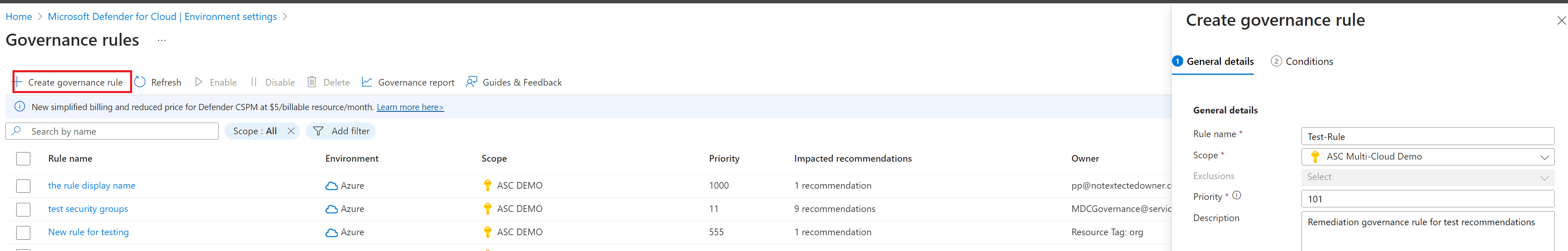
Task: Click the Priority info icon
Action: coord(1236,196)
